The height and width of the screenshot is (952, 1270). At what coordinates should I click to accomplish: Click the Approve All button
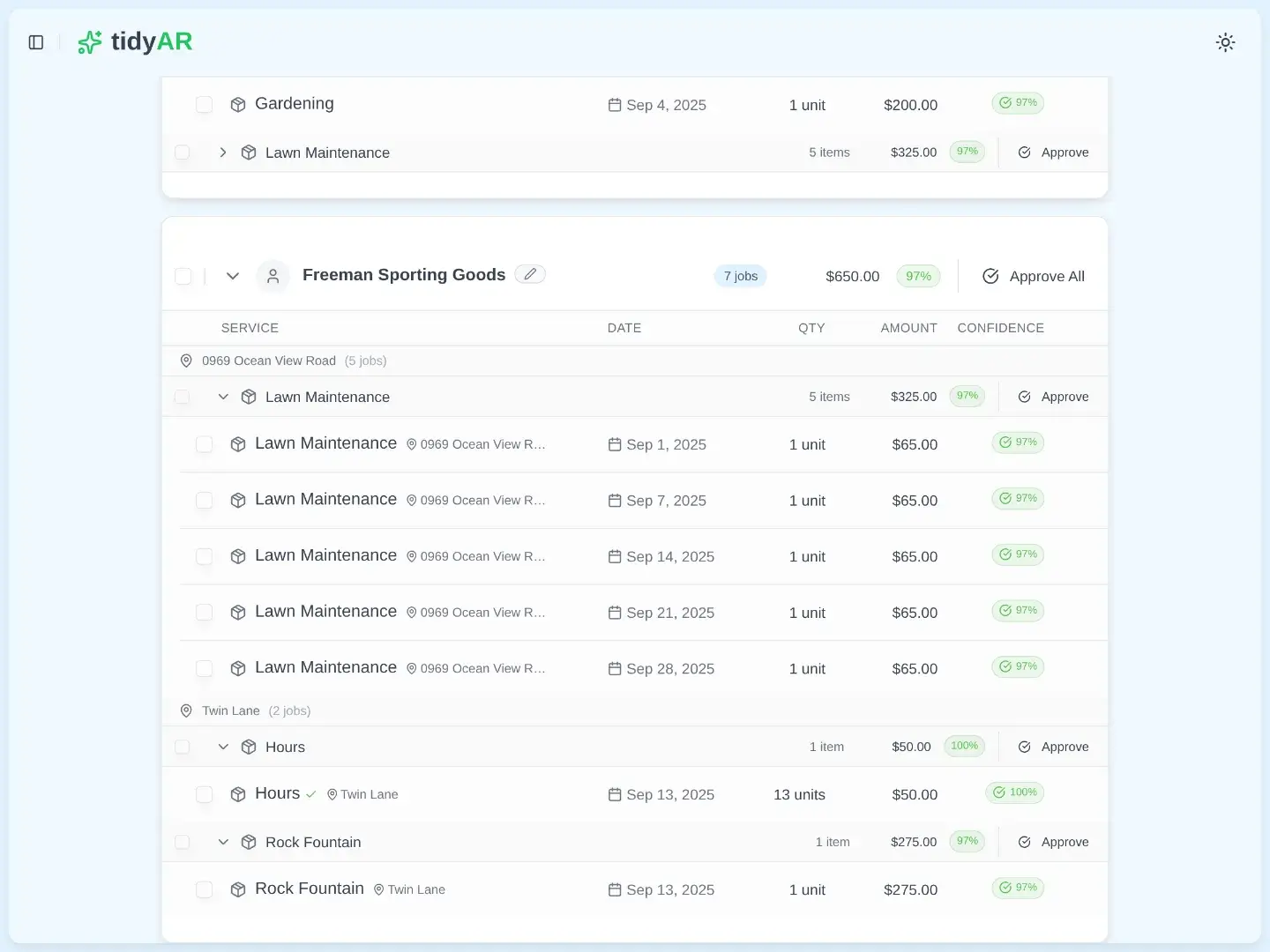[1034, 276]
